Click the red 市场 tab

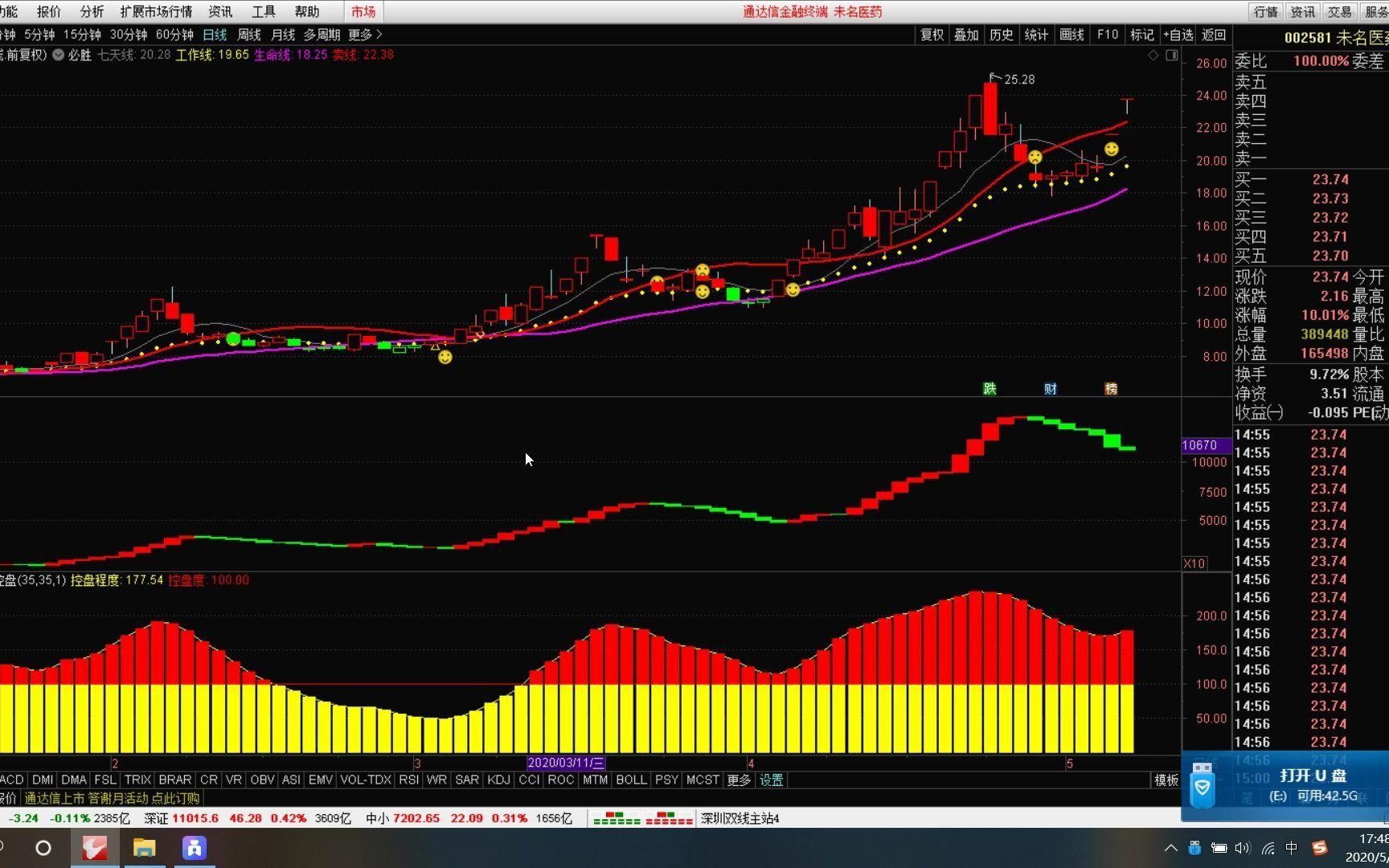363,11
